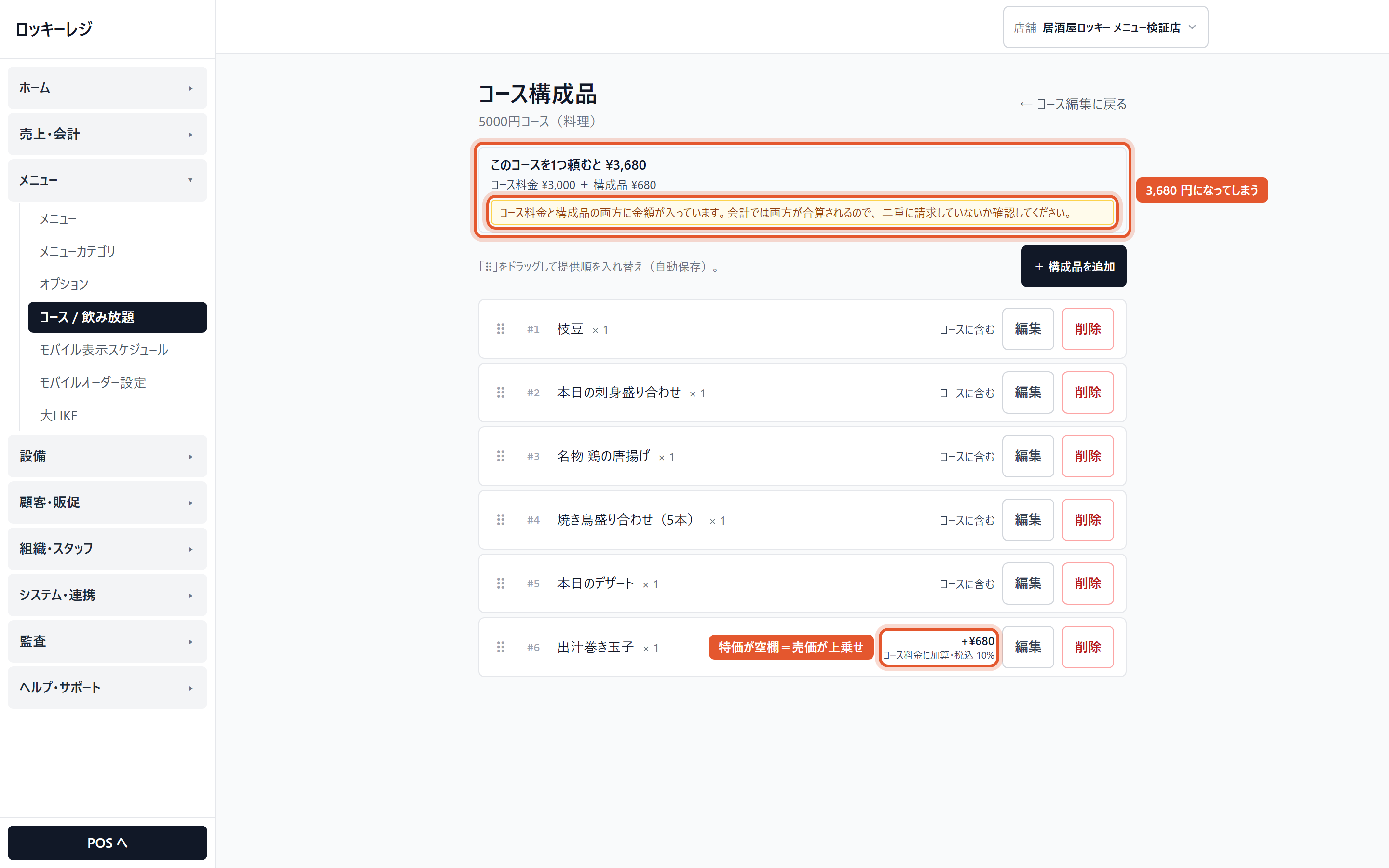Image resolution: width=1389 pixels, height=868 pixels.
Task: Click the double-charge warning message
Action: tap(802, 213)
